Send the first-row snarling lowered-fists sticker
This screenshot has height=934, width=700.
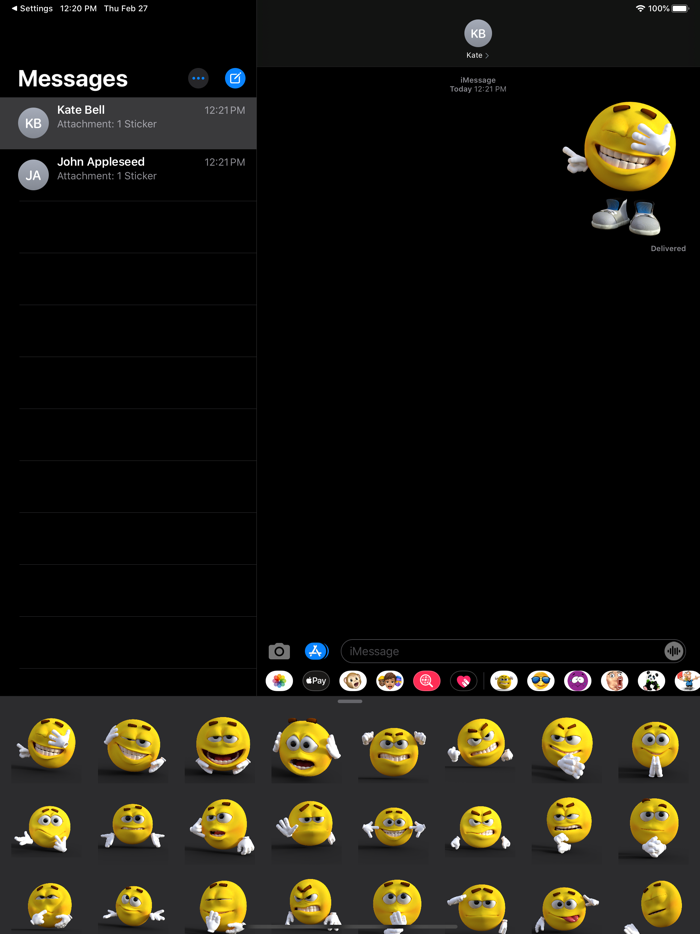(480, 745)
